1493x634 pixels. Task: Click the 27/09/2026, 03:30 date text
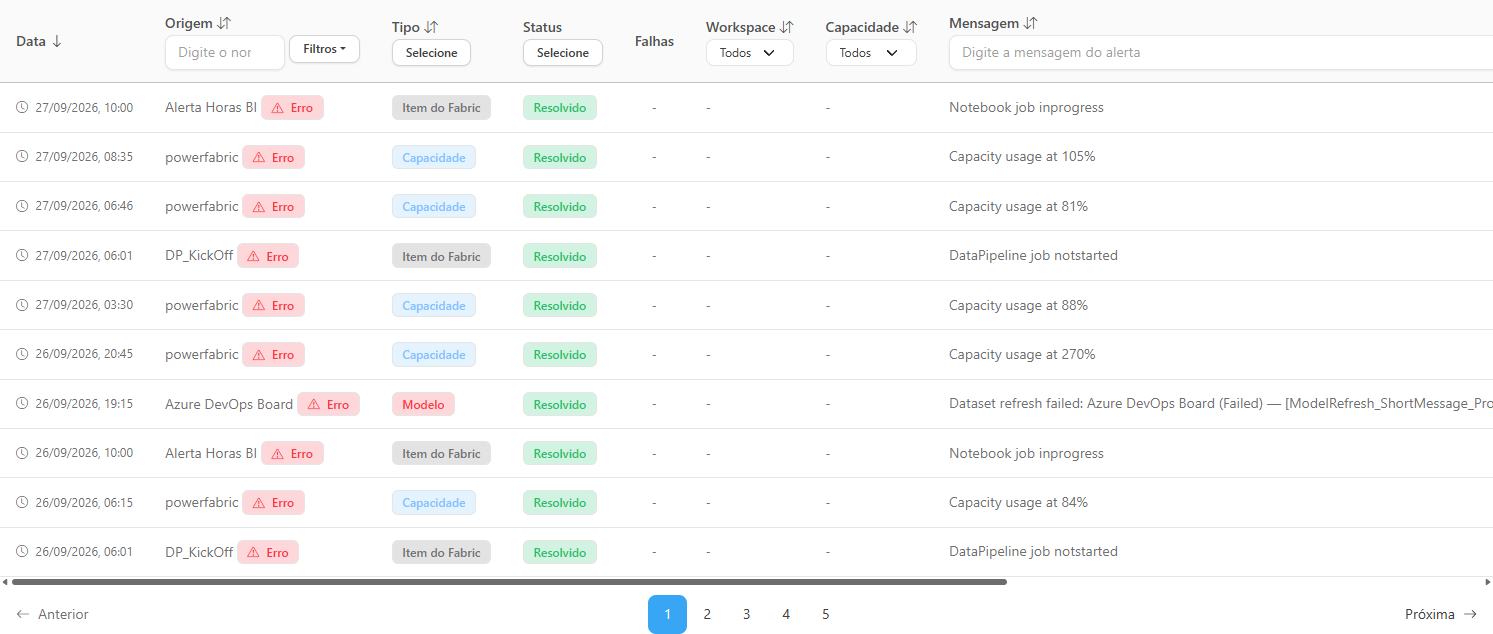pos(84,305)
